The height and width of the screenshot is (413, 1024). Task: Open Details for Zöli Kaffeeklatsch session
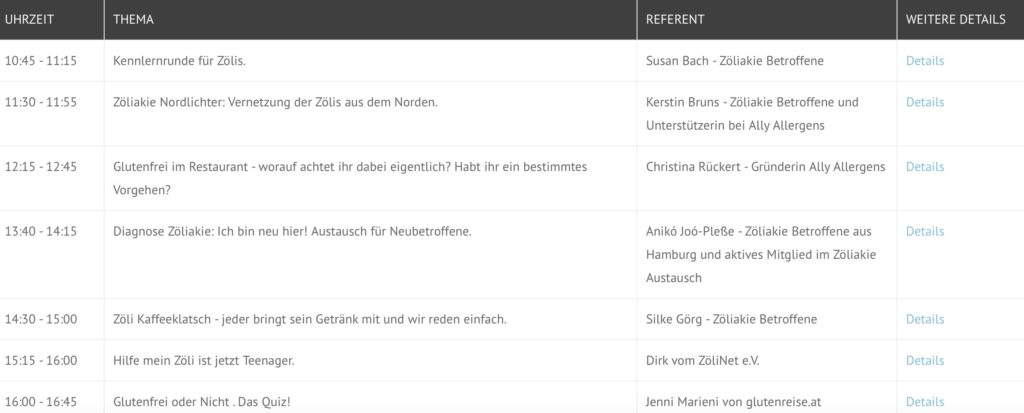coord(924,319)
